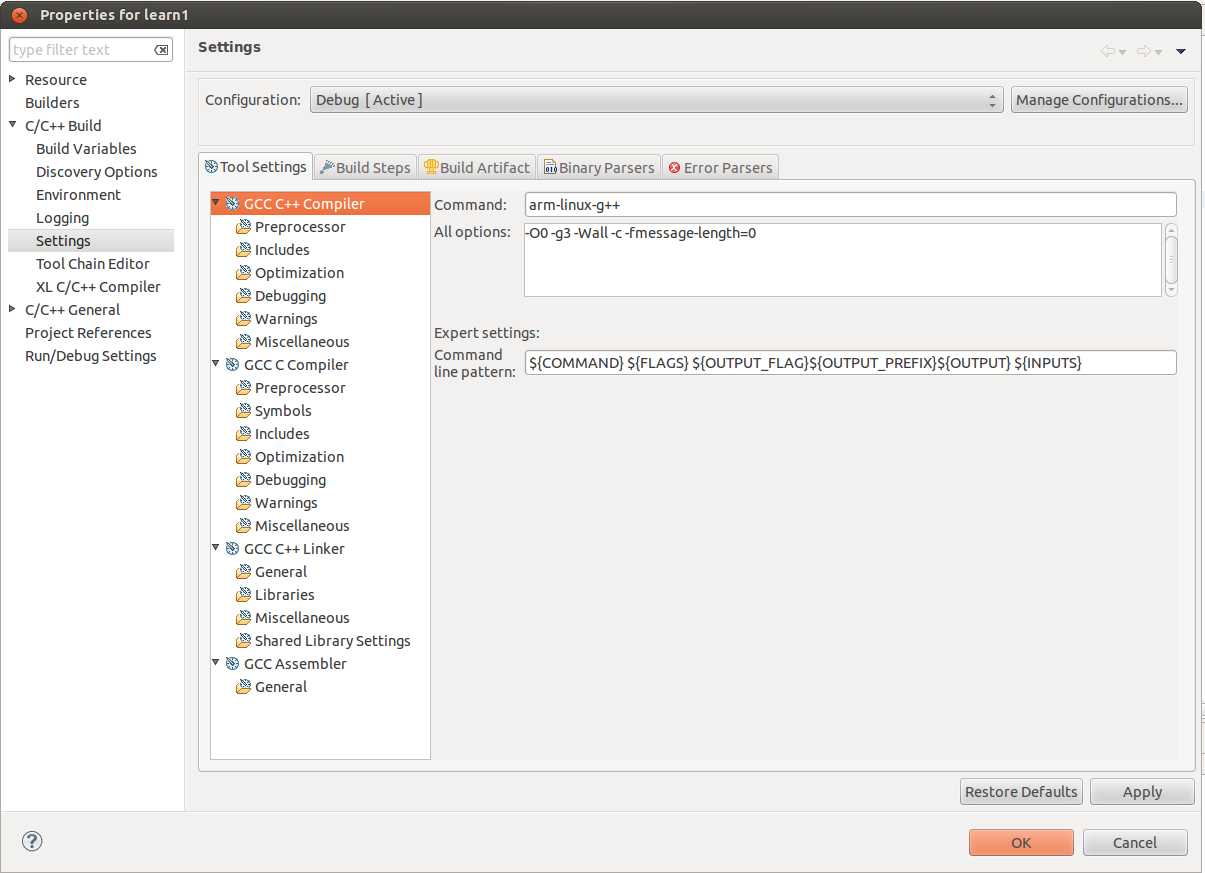Image resolution: width=1205 pixels, height=873 pixels.
Task: Open XL C/C++ Compiler page
Action: point(98,287)
